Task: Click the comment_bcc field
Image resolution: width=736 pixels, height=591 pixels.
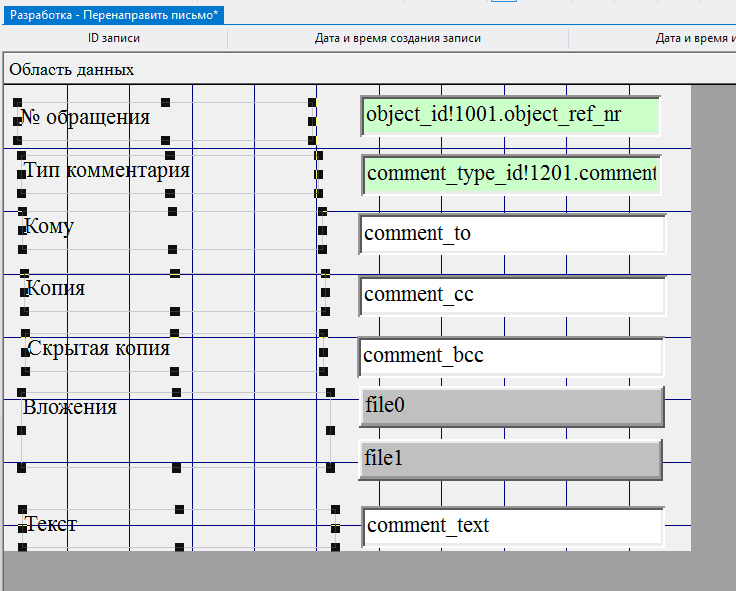Action: 510,356
